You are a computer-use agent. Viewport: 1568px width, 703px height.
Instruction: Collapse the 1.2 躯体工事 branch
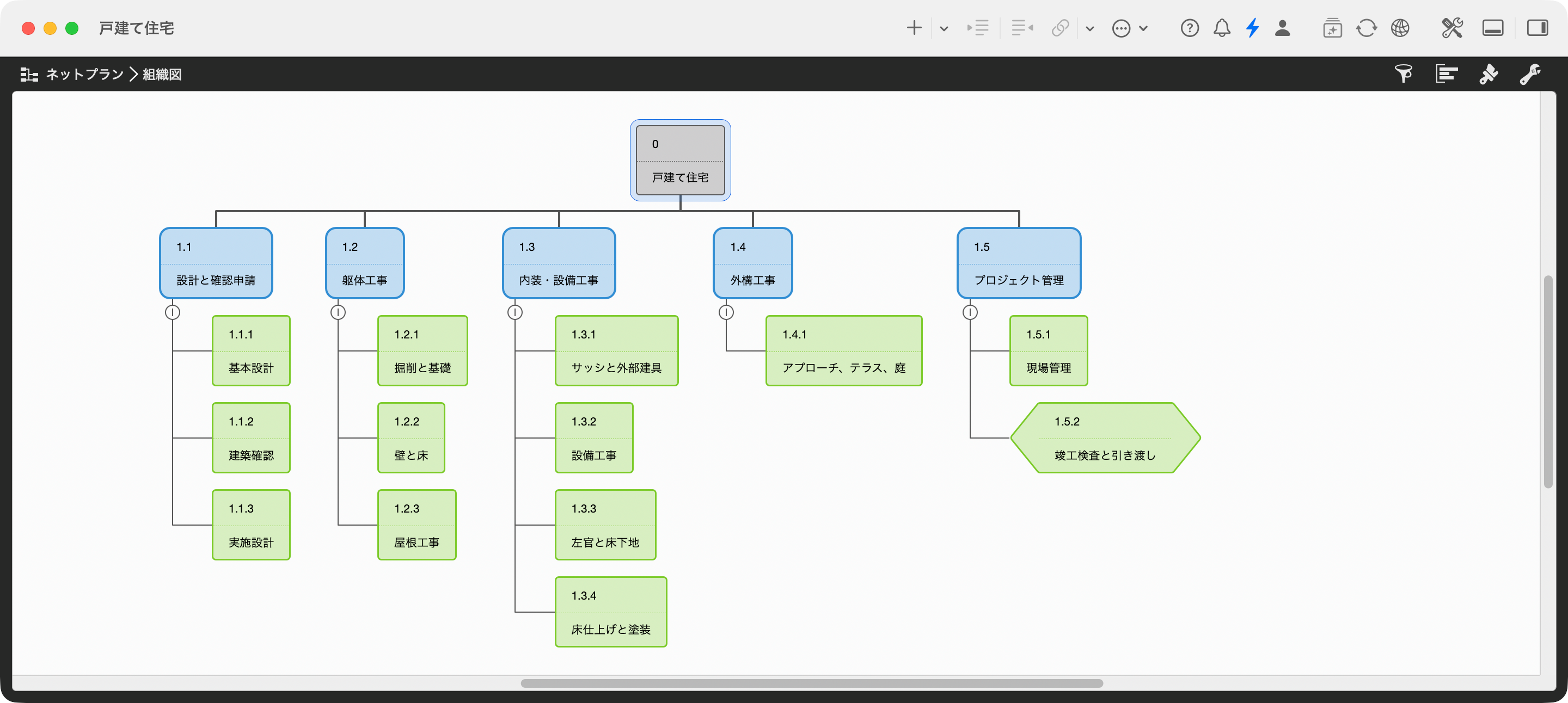point(338,312)
